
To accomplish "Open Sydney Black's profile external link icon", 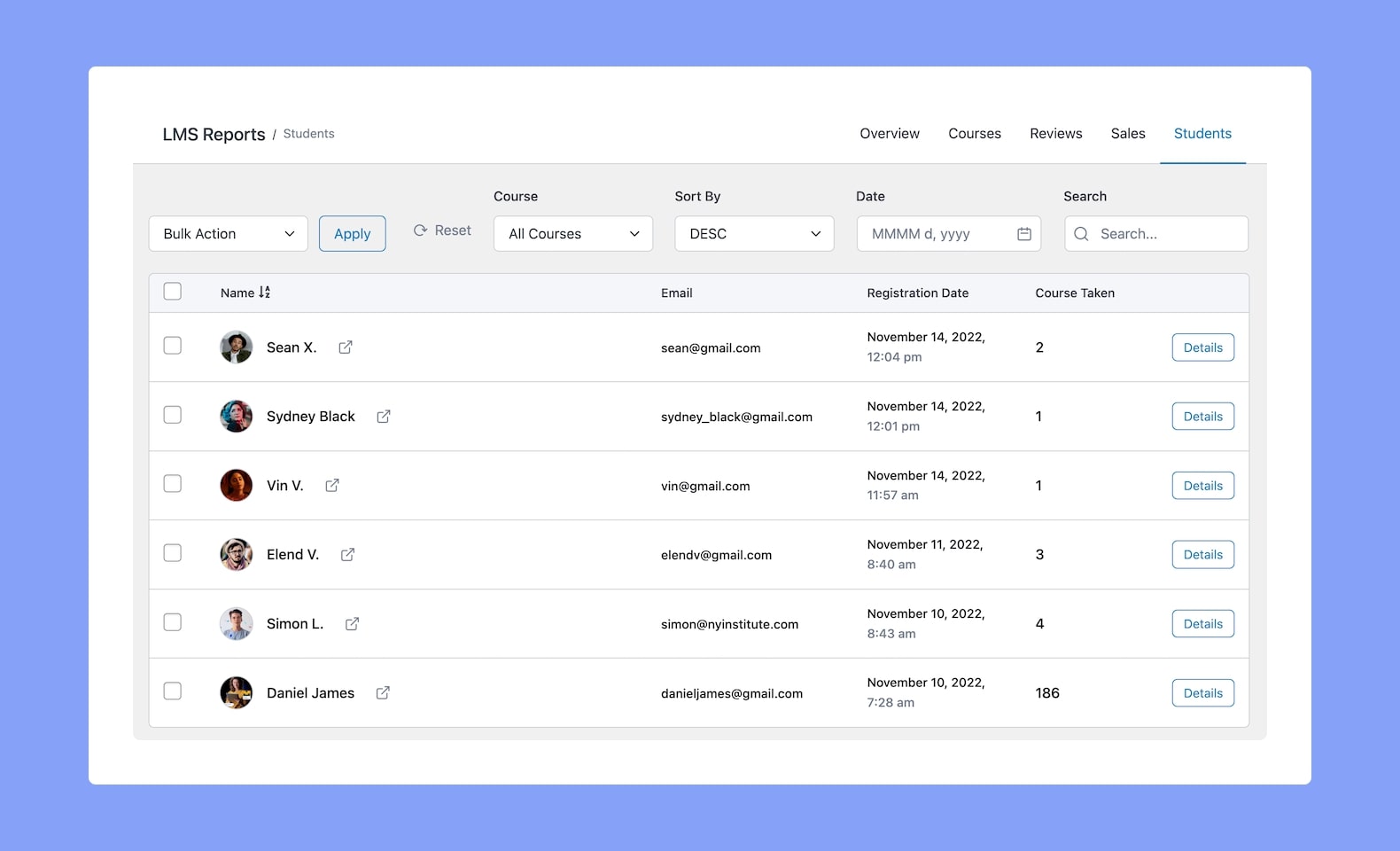I will [x=384, y=417].
